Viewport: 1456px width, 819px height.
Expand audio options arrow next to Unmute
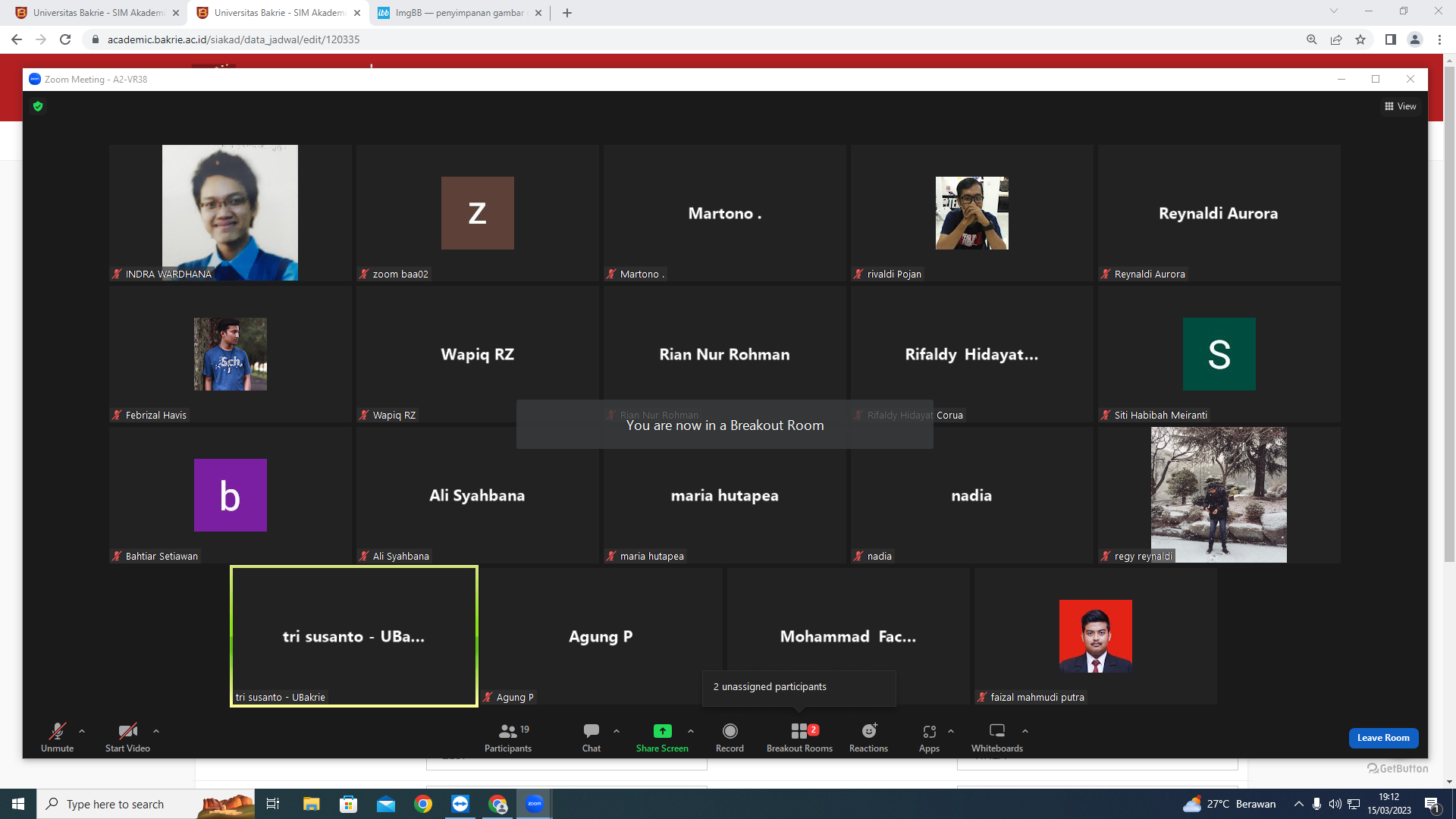(82, 731)
